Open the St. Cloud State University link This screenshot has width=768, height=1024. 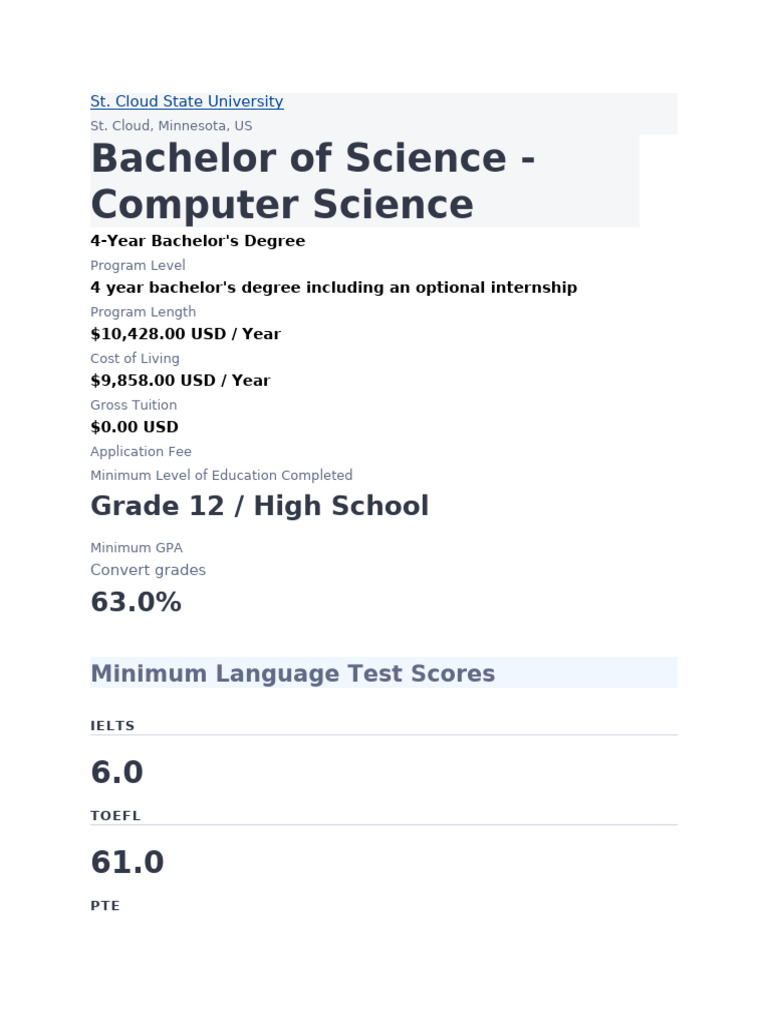[x=187, y=102]
